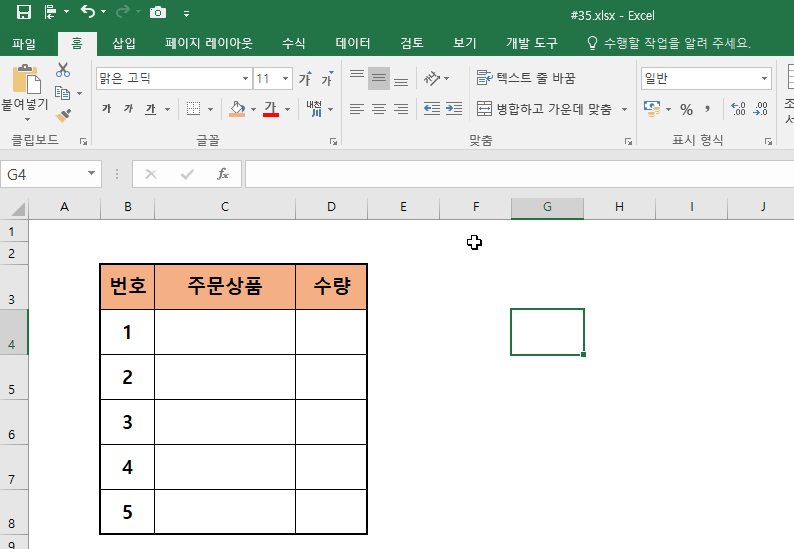This screenshot has width=794, height=549.
Task: Decrease indent with the left arrow icon
Action: pyautogui.click(x=432, y=109)
